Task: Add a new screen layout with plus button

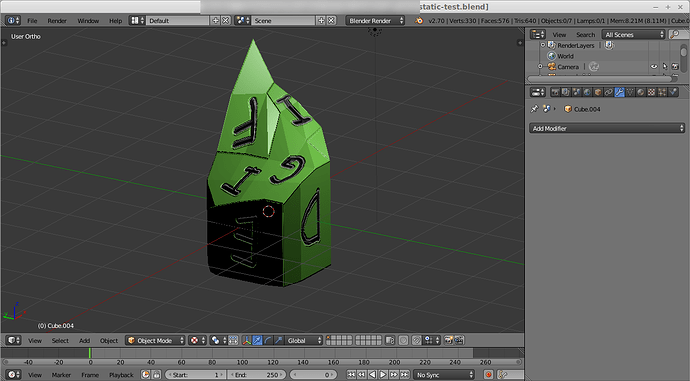Action: point(215,21)
